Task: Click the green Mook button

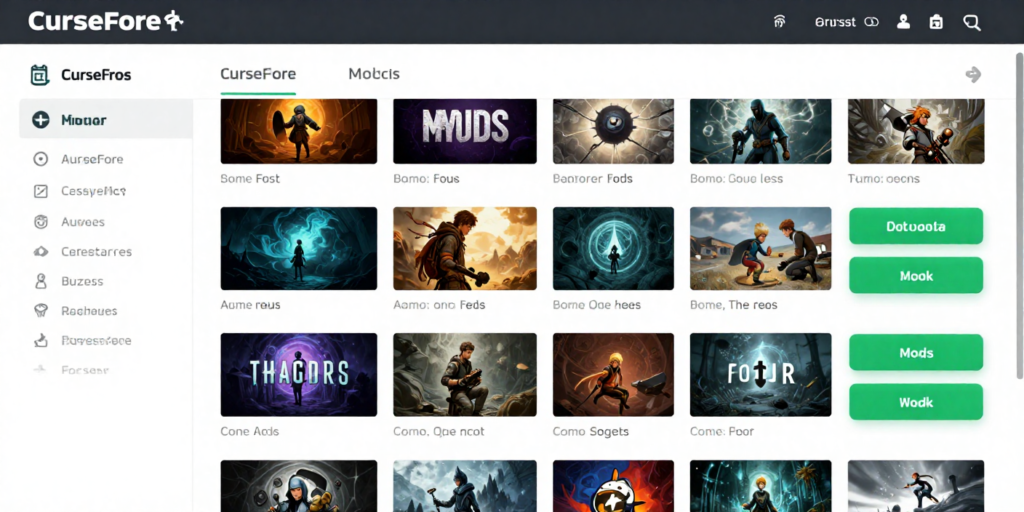Action: 916,275
